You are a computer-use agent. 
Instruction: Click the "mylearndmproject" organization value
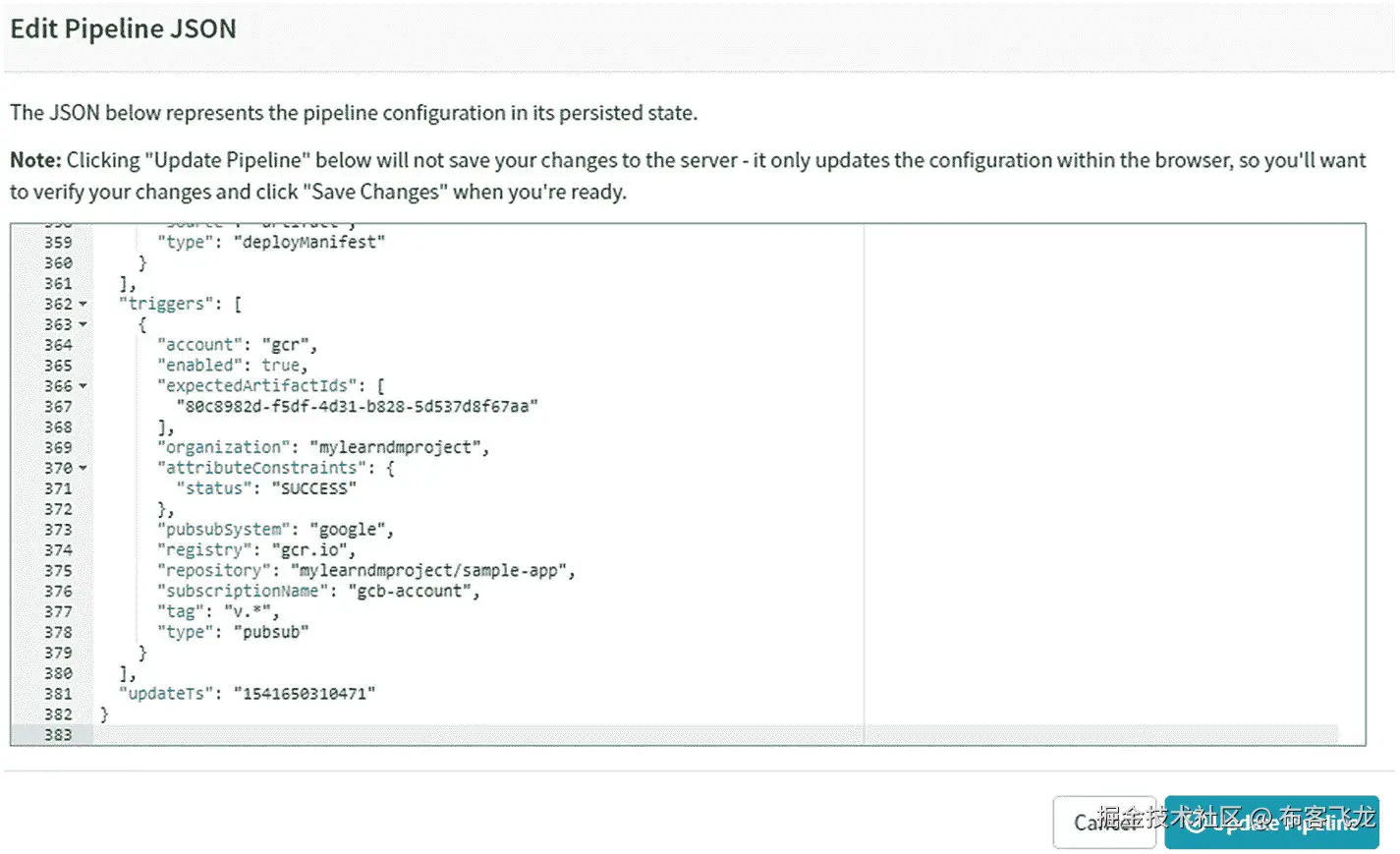[398, 448]
